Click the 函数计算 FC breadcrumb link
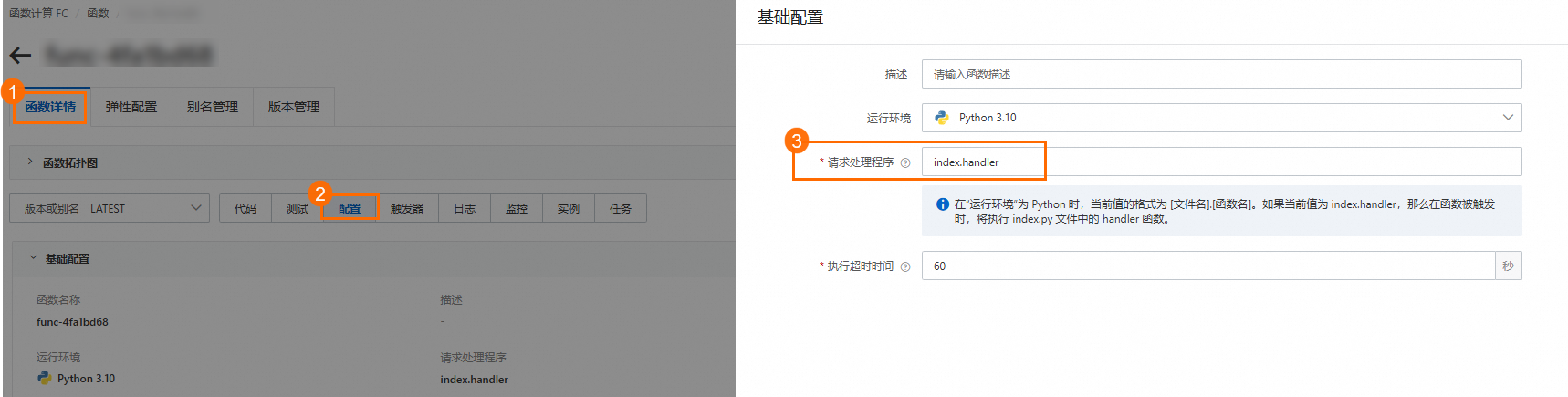The width and height of the screenshot is (1568, 397). pyautogui.click(x=38, y=14)
